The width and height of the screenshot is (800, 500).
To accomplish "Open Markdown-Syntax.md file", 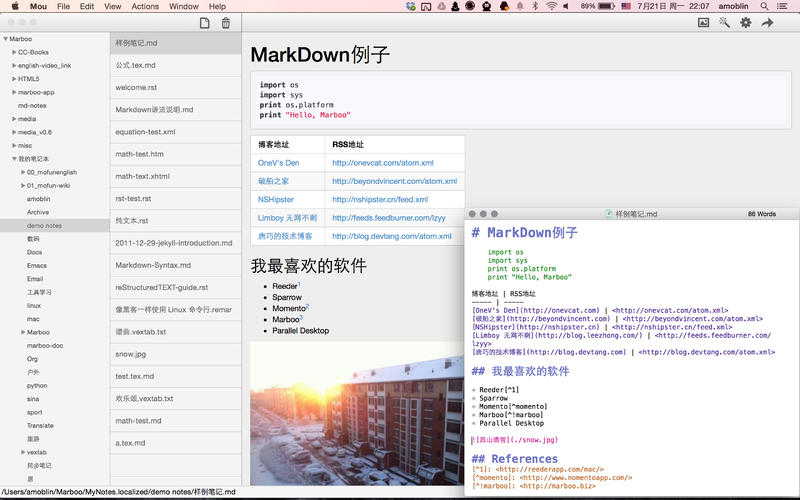I will (176, 265).
